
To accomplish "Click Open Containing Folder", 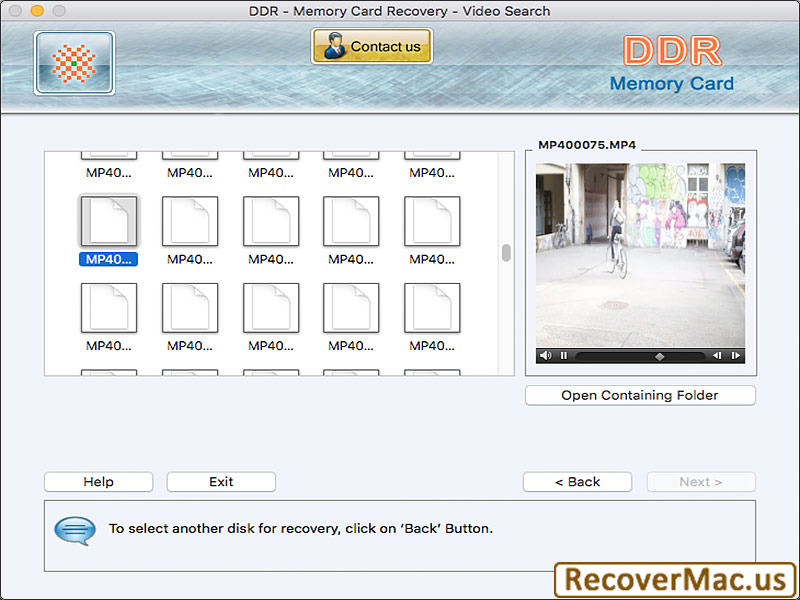I will pyautogui.click(x=640, y=395).
